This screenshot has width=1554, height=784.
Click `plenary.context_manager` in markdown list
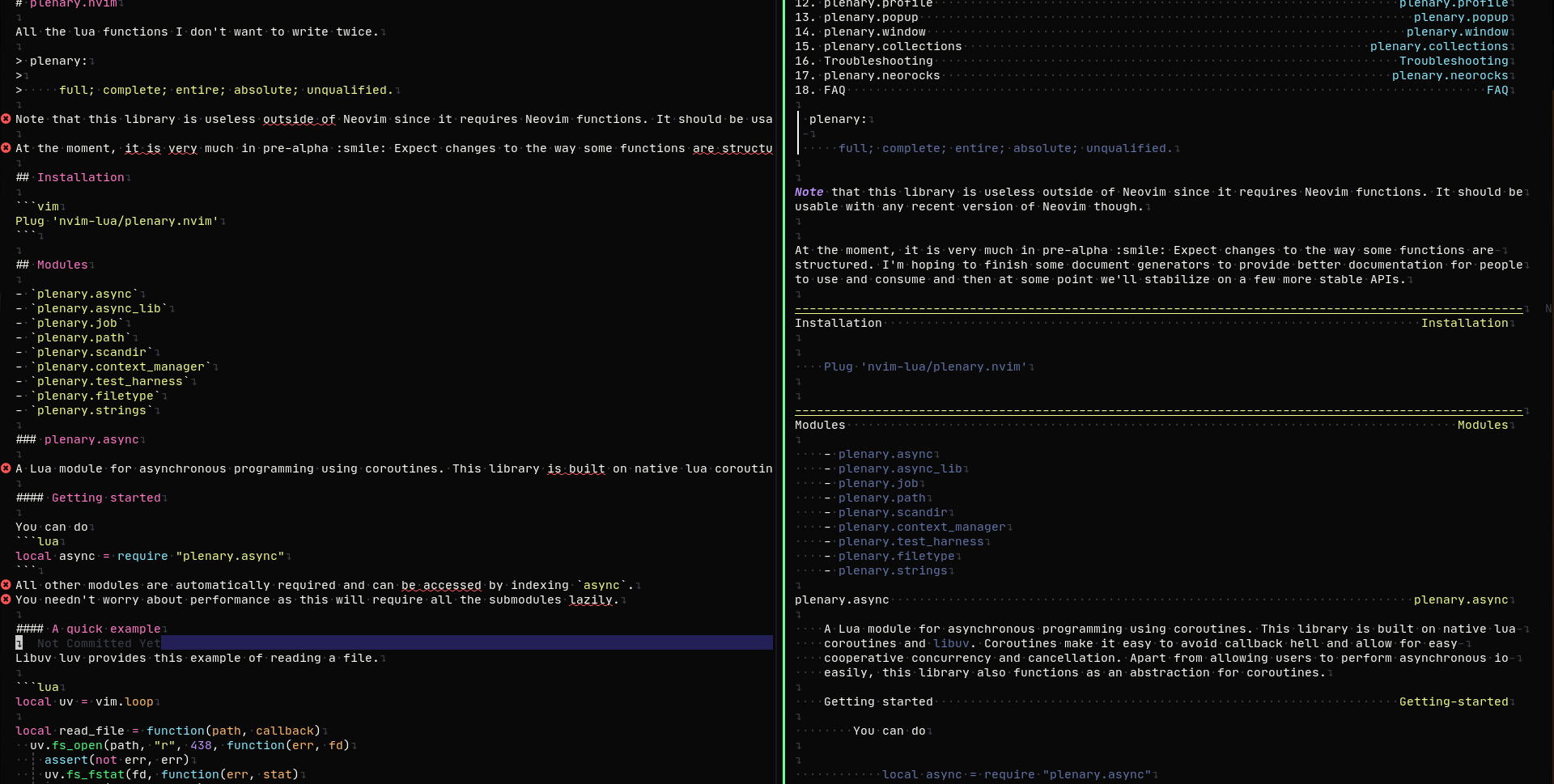[121, 367]
